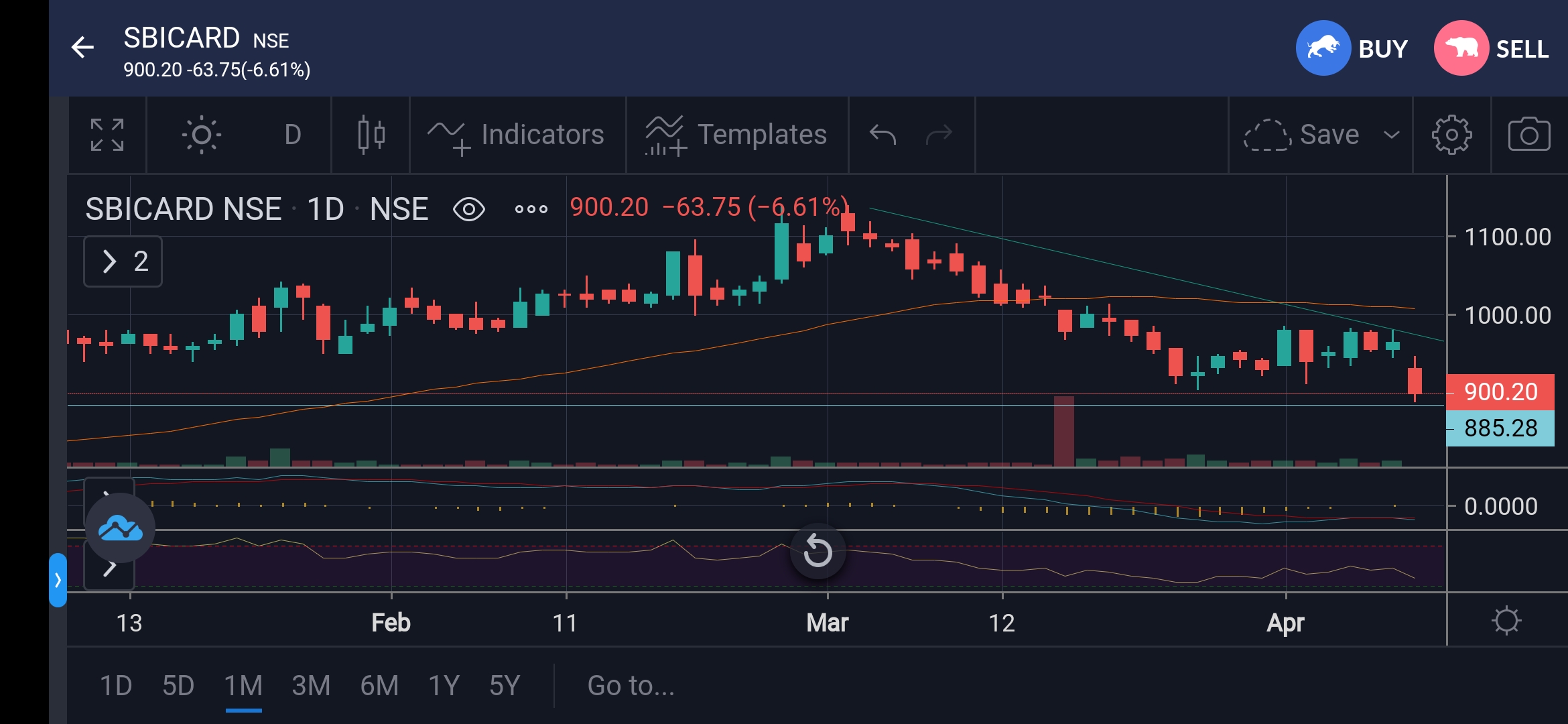Go back using the arrow icon
This screenshot has height=724, width=1568.
pyautogui.click(x=82, y=48)
